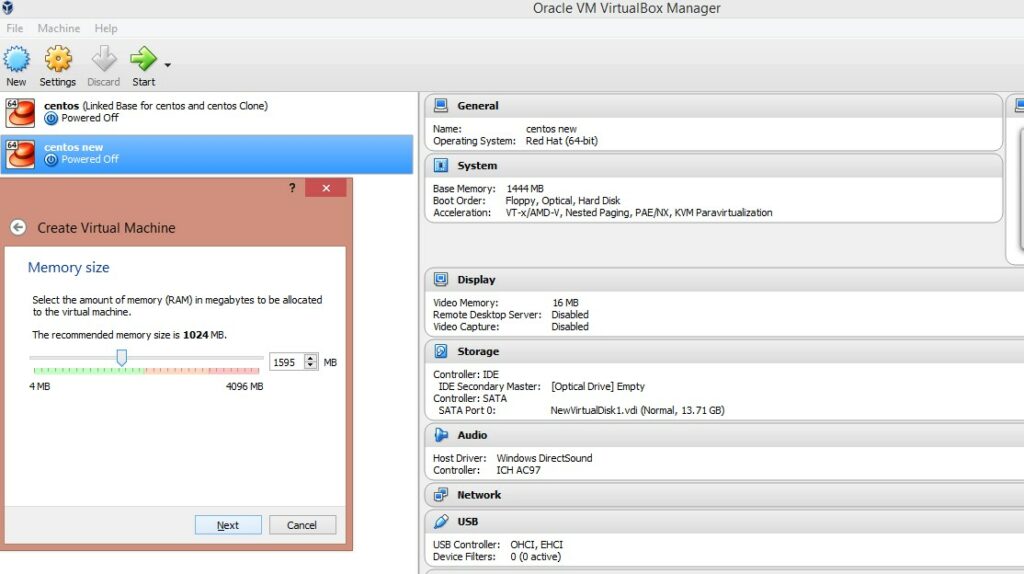Click the Network section icon
The height and width of the screenshot is (574, 1024).
tap(441, 495)
